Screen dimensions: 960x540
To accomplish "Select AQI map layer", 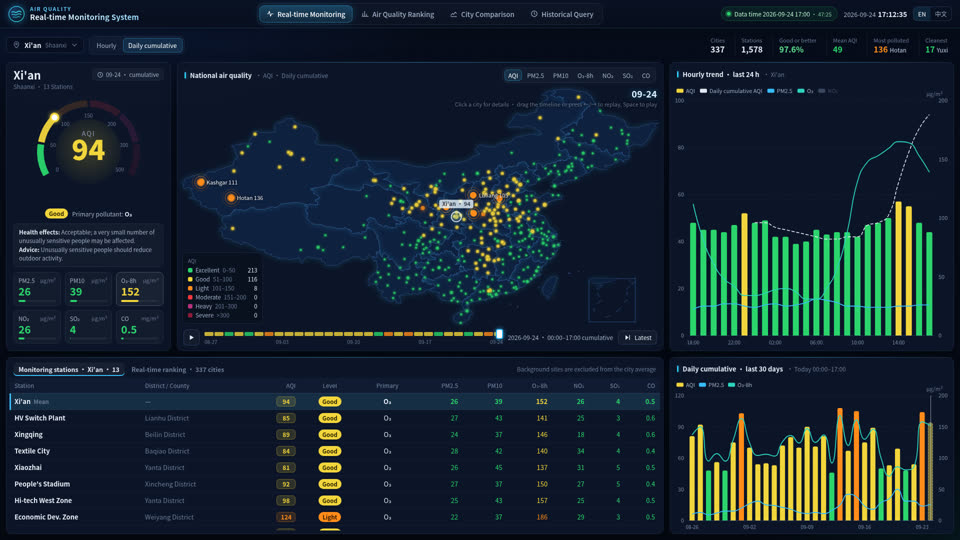I will coord(512,76).
